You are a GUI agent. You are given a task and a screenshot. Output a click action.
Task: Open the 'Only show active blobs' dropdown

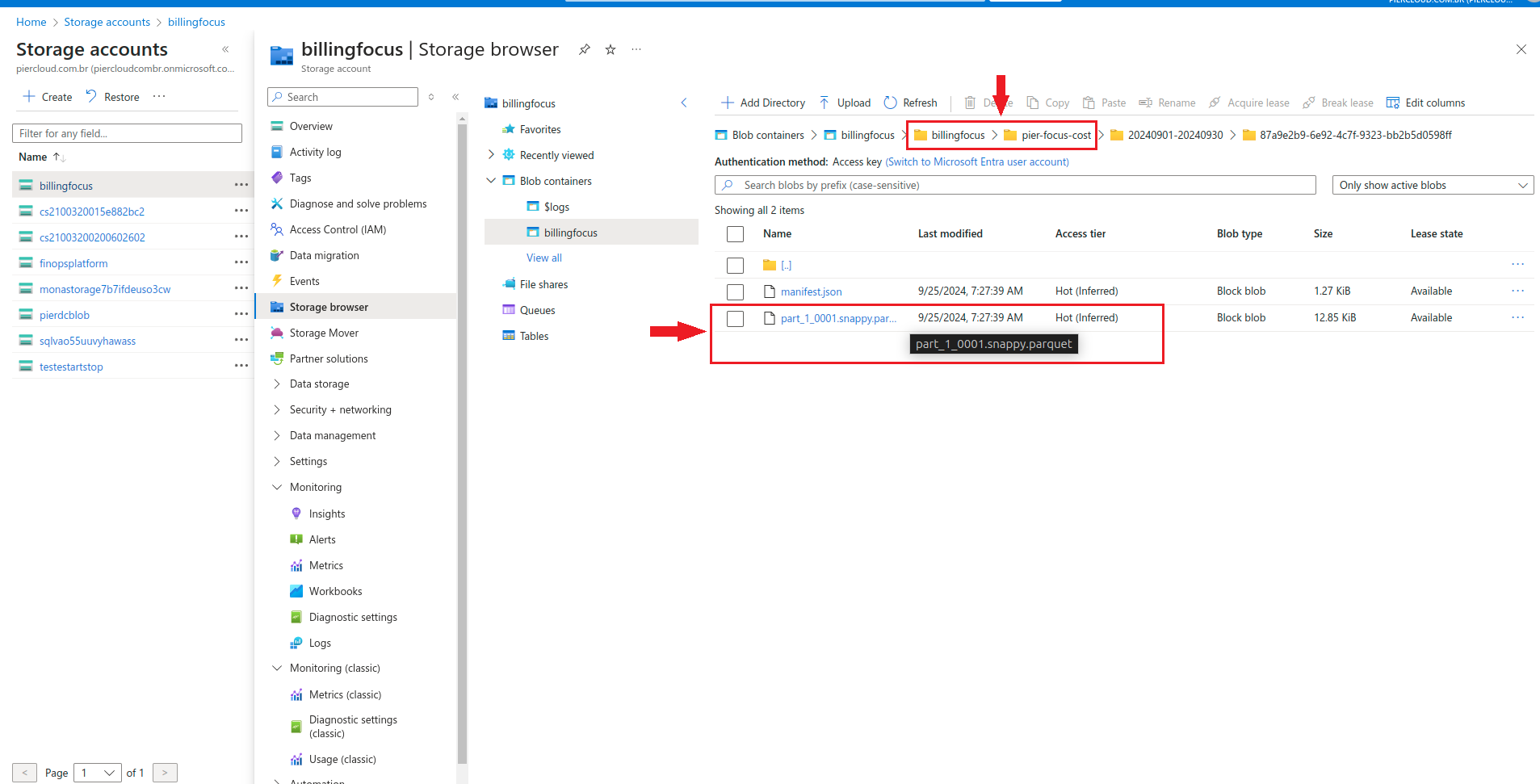1432,185
